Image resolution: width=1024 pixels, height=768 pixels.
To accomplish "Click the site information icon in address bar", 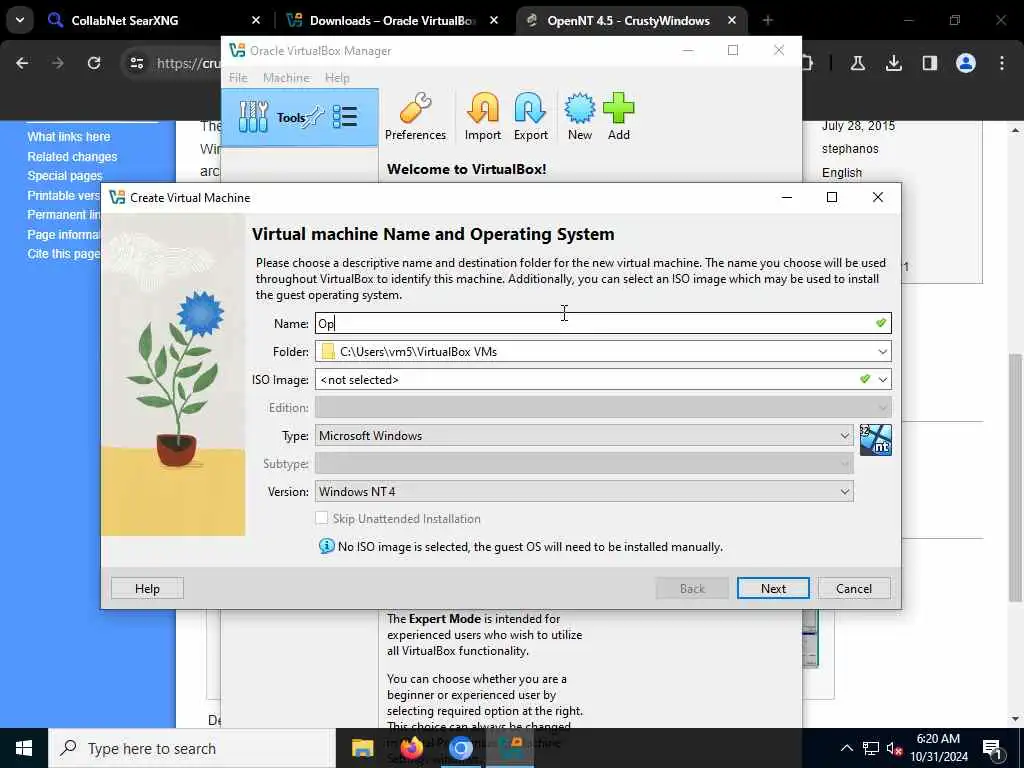I will 136,63.
